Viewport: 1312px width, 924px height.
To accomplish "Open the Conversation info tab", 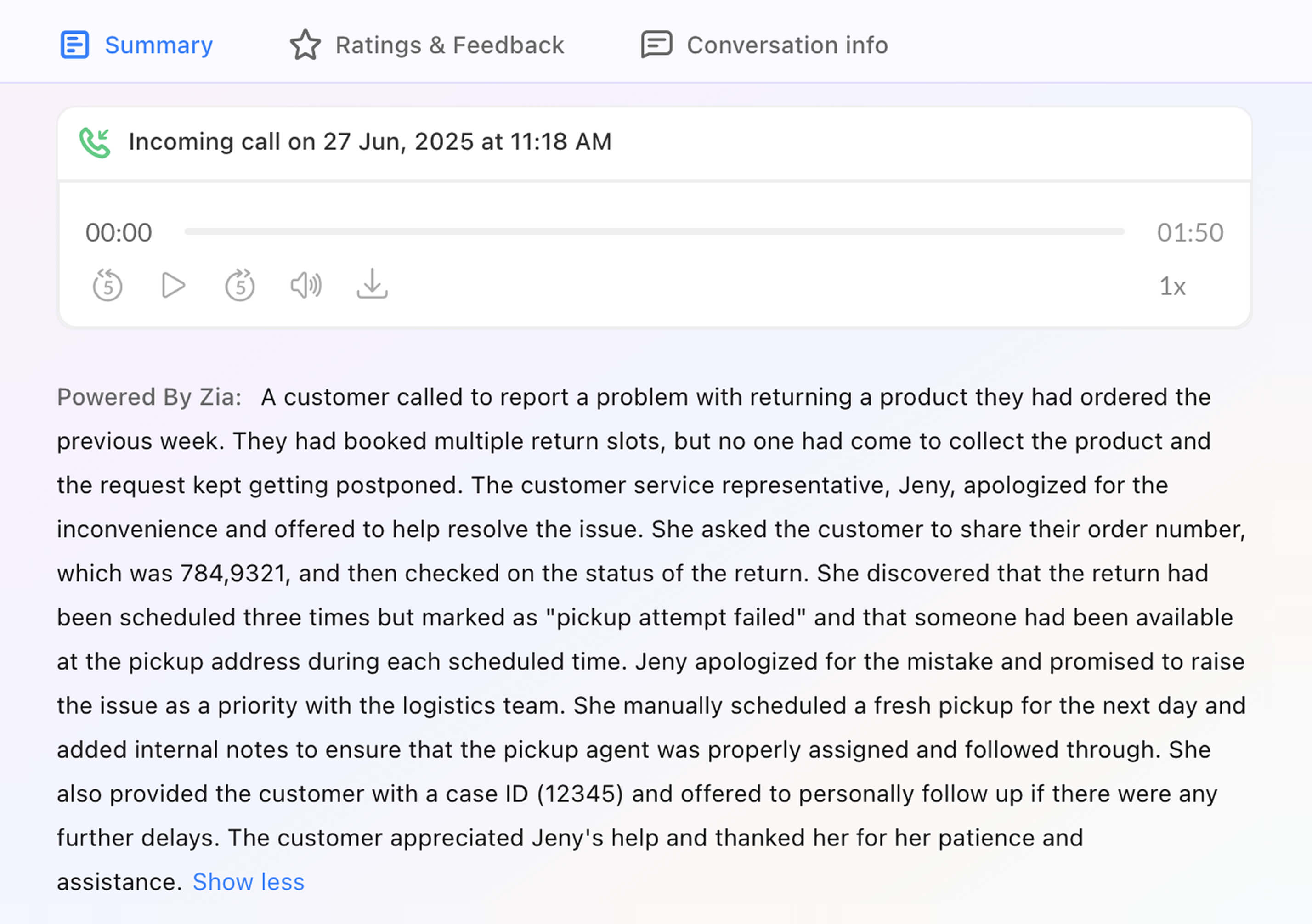I will [x=787, y=44].
